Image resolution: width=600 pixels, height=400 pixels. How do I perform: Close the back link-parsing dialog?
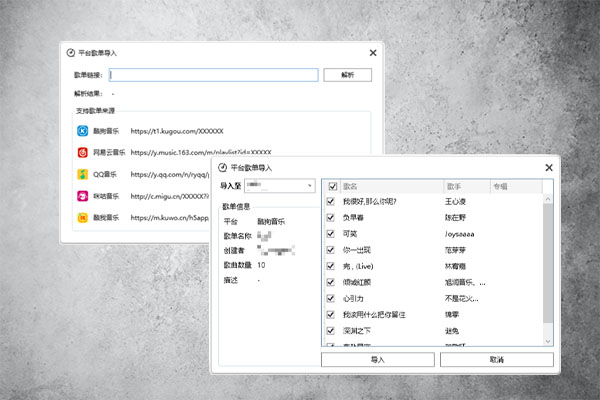click(x=373, y=53)
